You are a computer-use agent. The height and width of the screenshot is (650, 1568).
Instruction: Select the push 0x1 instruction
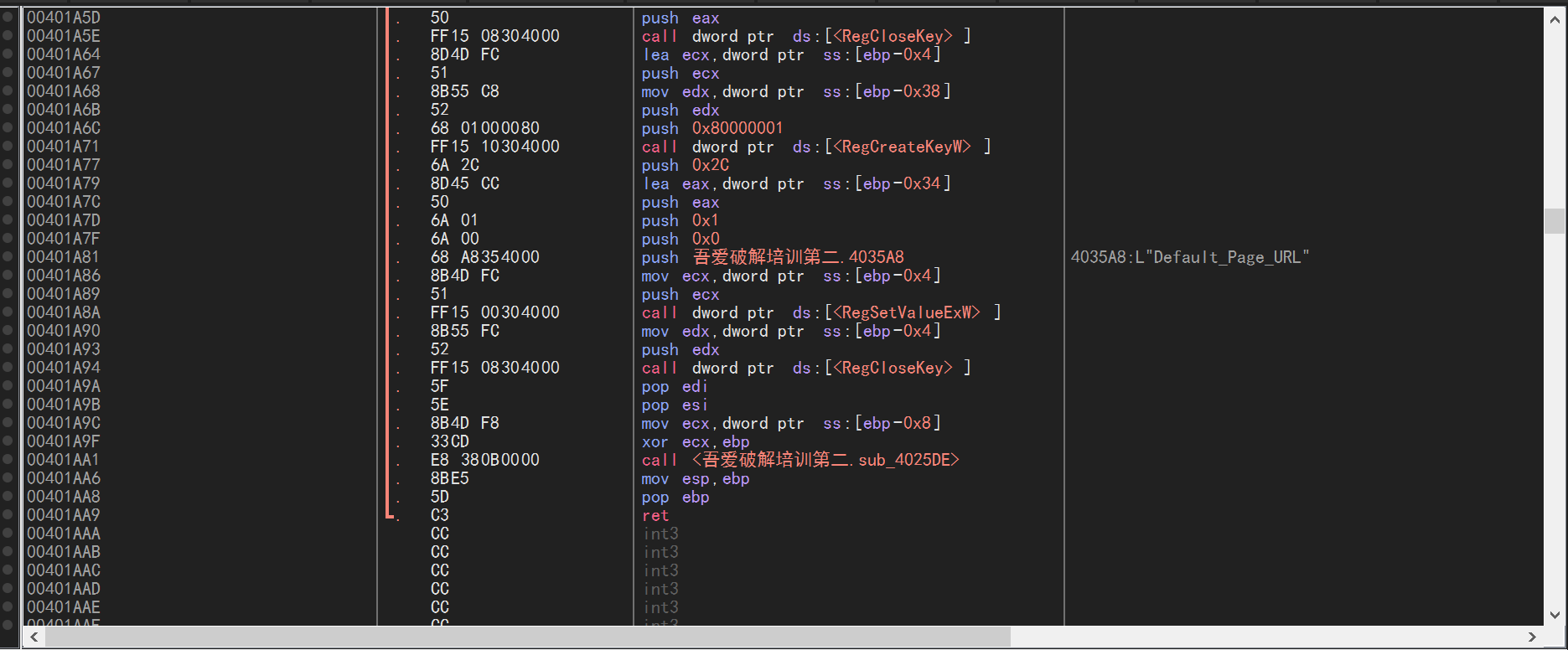click(x=681, y=220)
